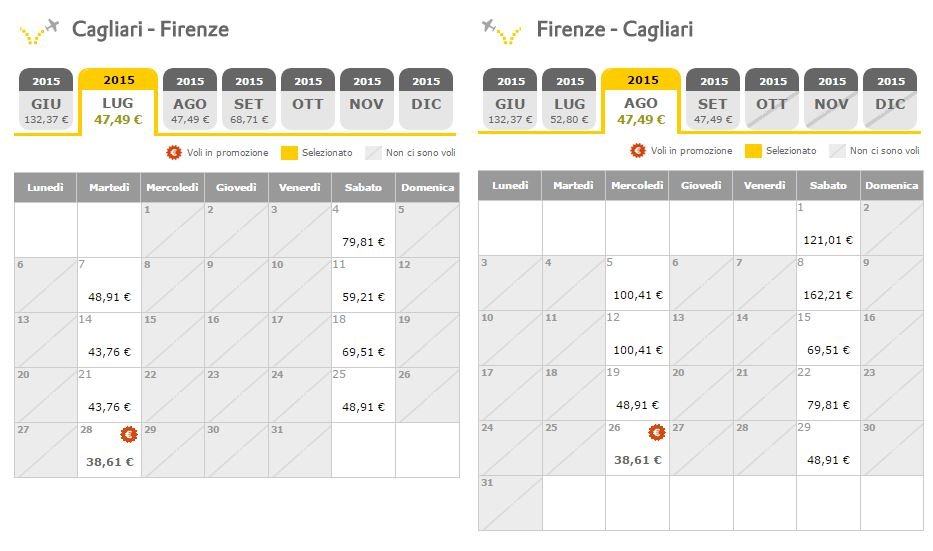This screenshot has width=933, height=551.
Task: Open the LUG 2015 tab for Firenze - Cagliari
Action: (569, 99)
